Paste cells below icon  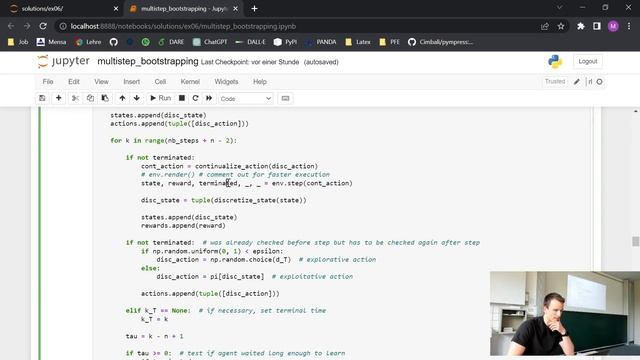[105, 98]
